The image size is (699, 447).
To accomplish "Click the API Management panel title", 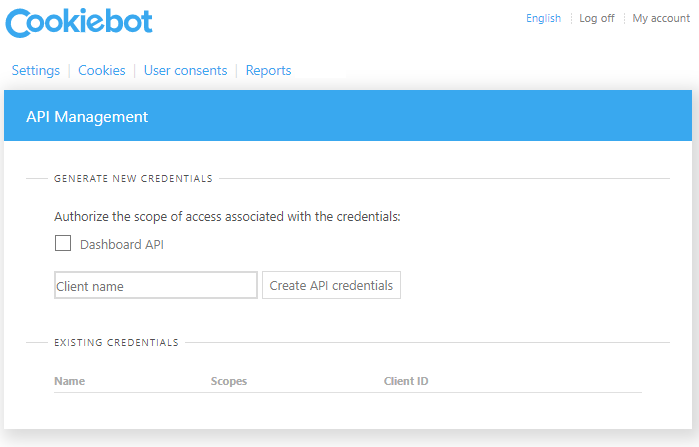I will (x=87, y=117).
